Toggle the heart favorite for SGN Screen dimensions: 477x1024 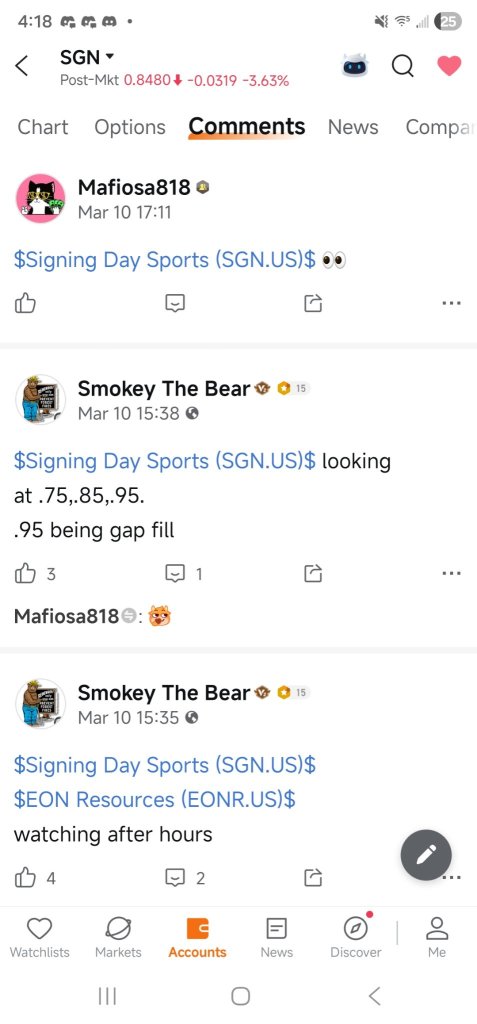tap(449, 65)
